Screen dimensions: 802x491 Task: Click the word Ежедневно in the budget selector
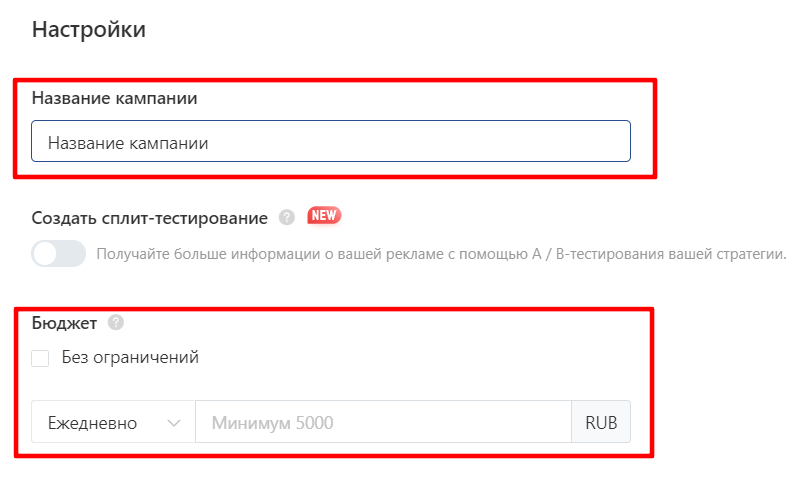(93, 423)
